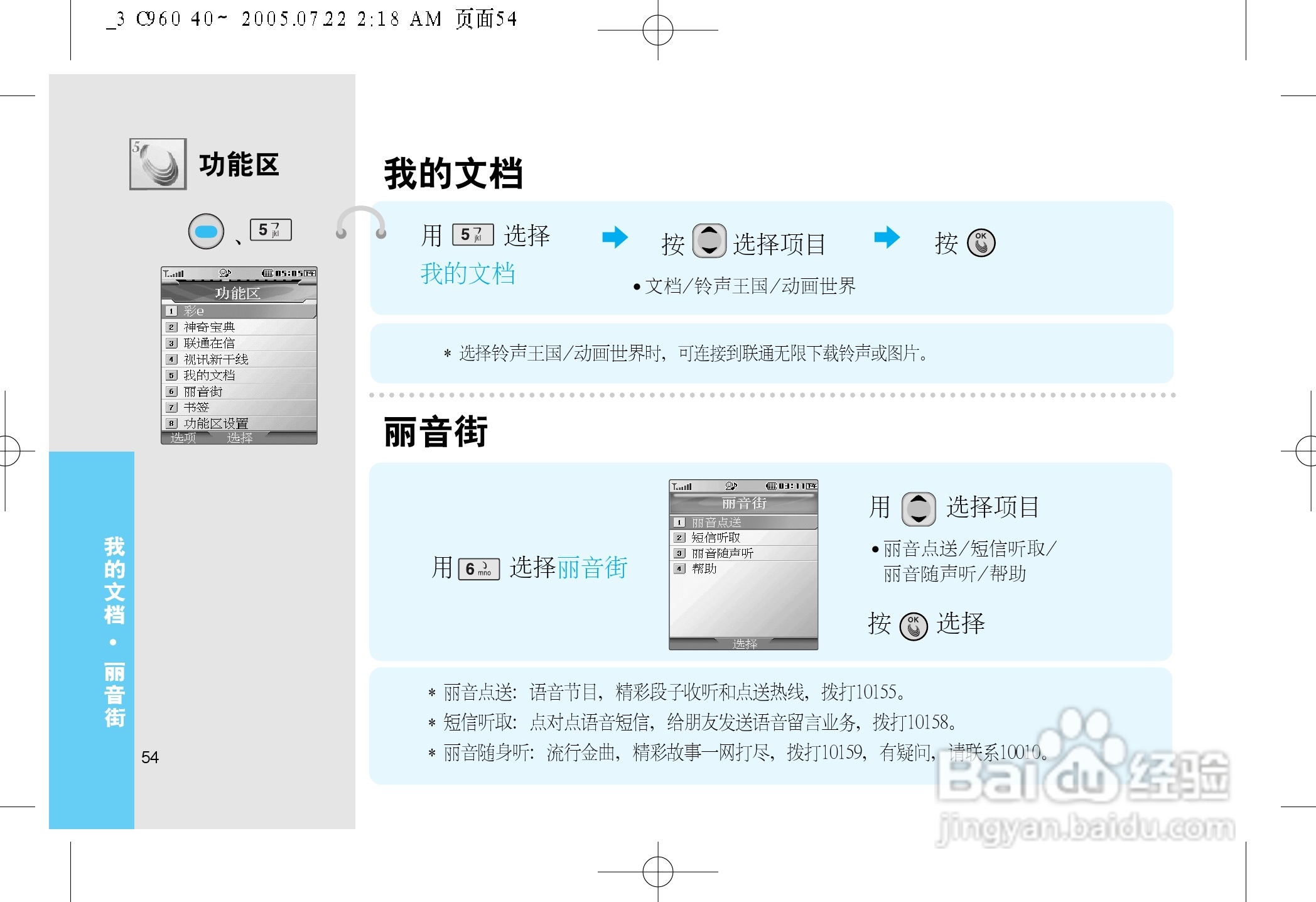Viewport: 1316px width, 902px height.
Task: Click blue 丽音街 link text
Action: pyautogui.click(x=592, y=568)
